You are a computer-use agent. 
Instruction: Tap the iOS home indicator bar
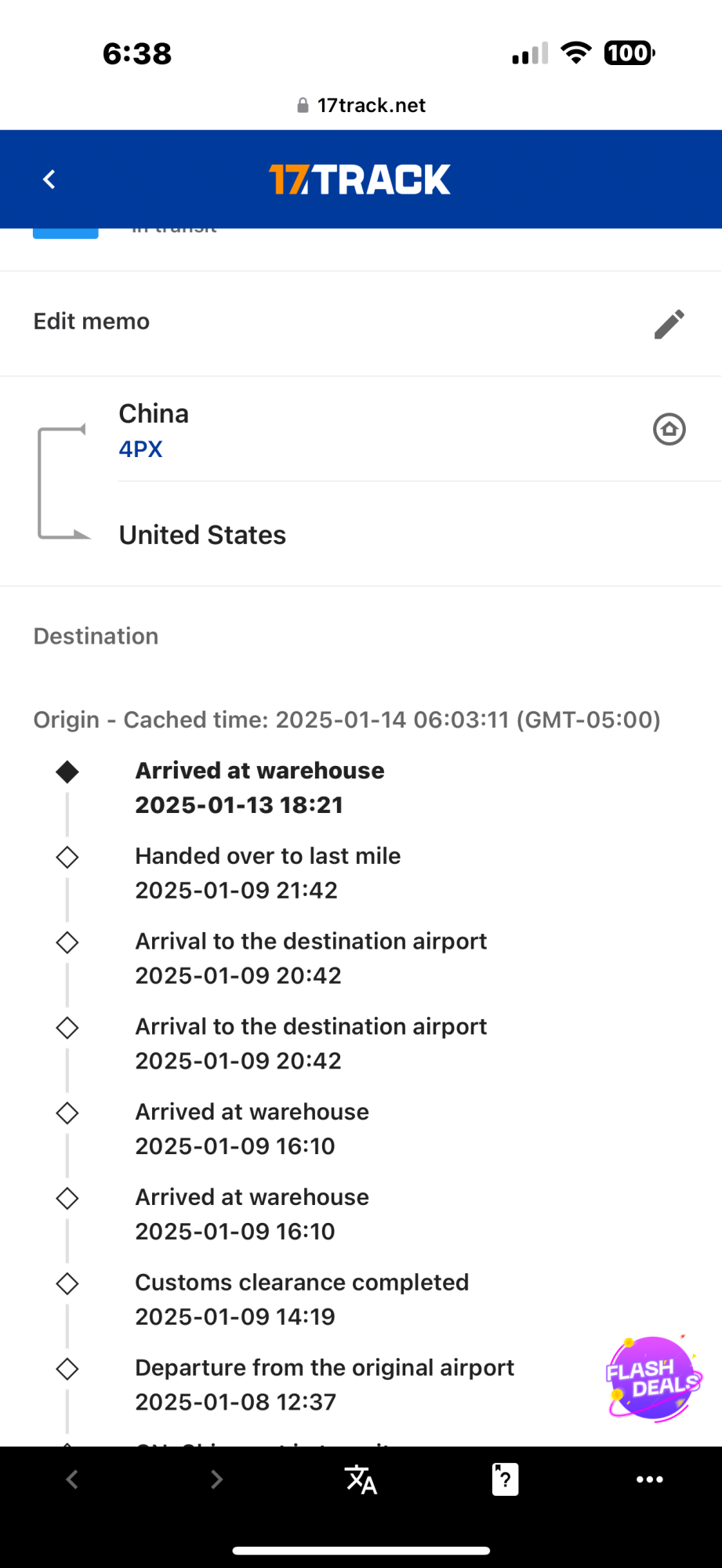click(x=361, y=1550)
